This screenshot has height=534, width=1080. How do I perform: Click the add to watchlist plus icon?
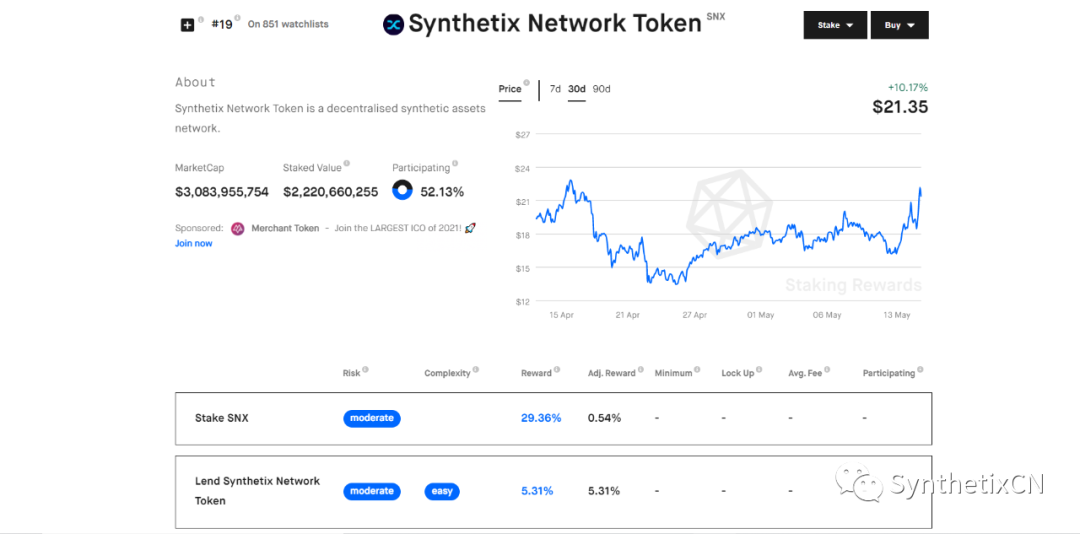point(187,24)
